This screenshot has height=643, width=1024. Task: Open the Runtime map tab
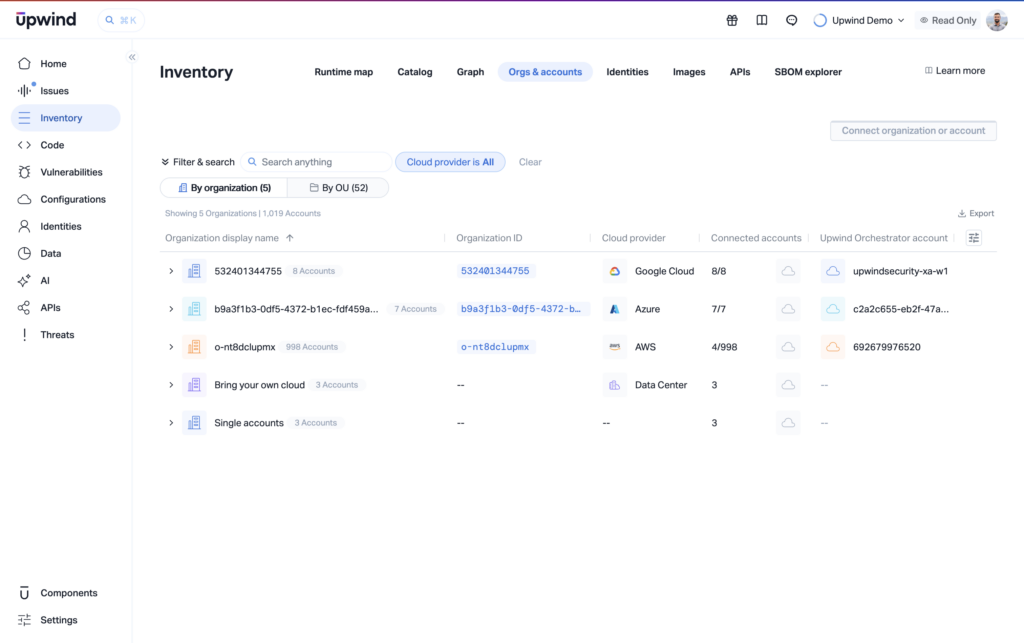click(x=343, y=72)
